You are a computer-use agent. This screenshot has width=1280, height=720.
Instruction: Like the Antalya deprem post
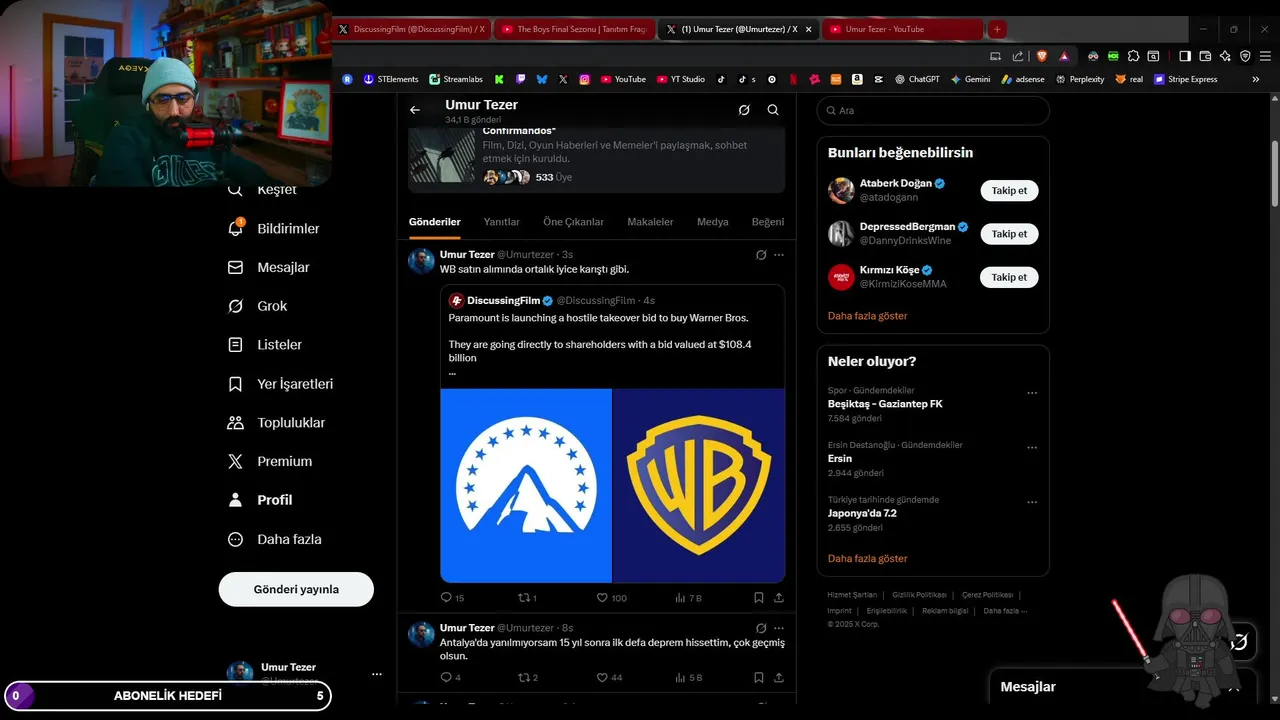609,677
